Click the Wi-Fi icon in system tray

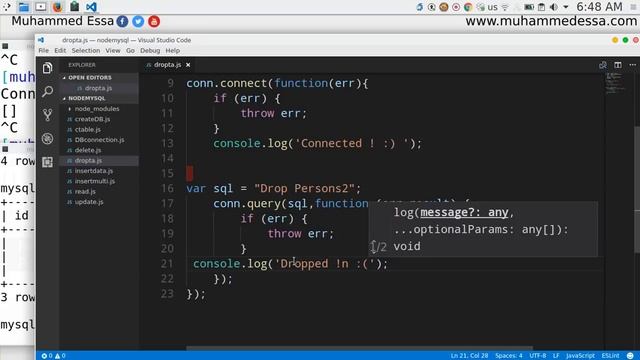pyautogui.click(x=505, y=7)
